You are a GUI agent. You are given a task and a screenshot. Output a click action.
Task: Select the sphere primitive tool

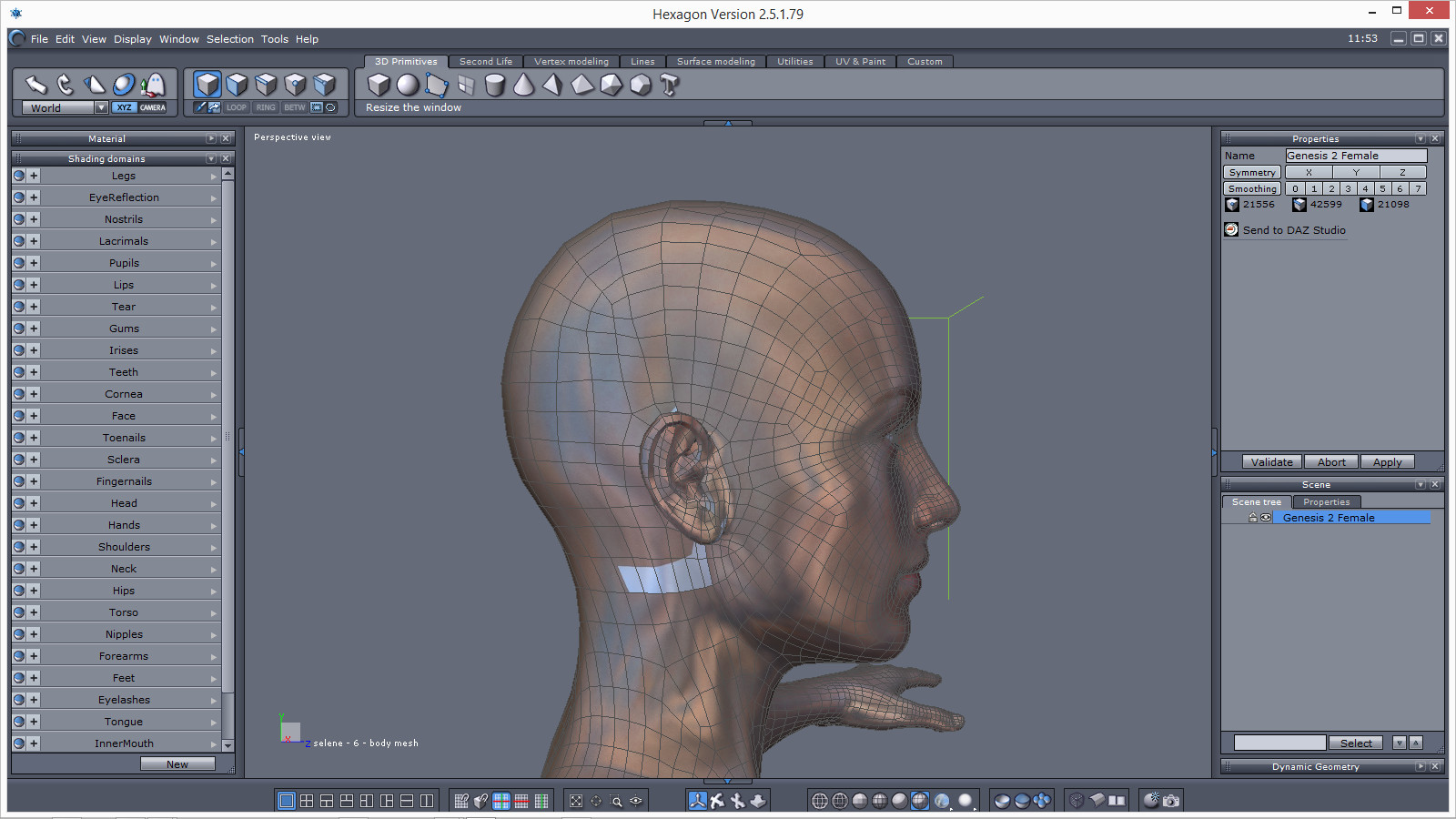(408, 86)
